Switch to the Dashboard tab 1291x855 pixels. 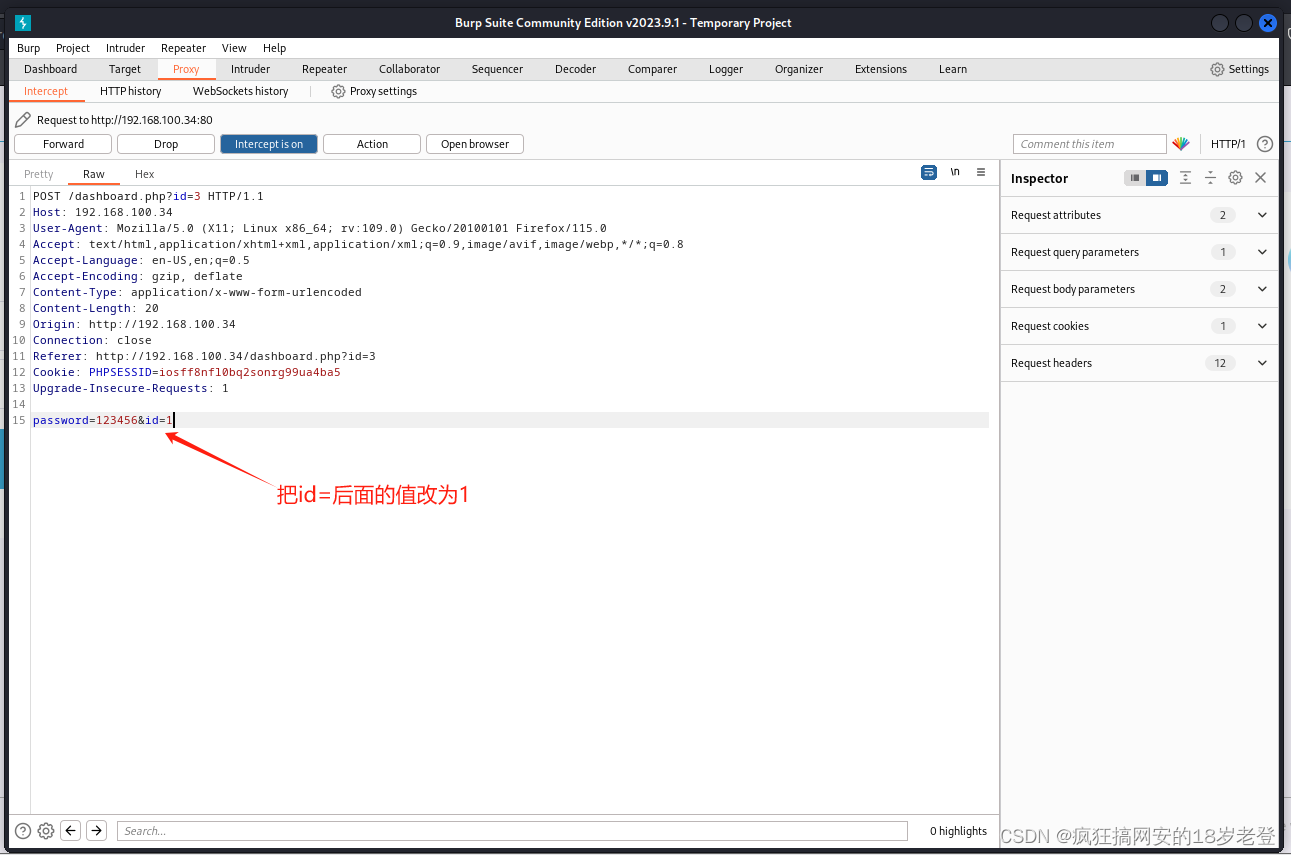click(51, 69)
